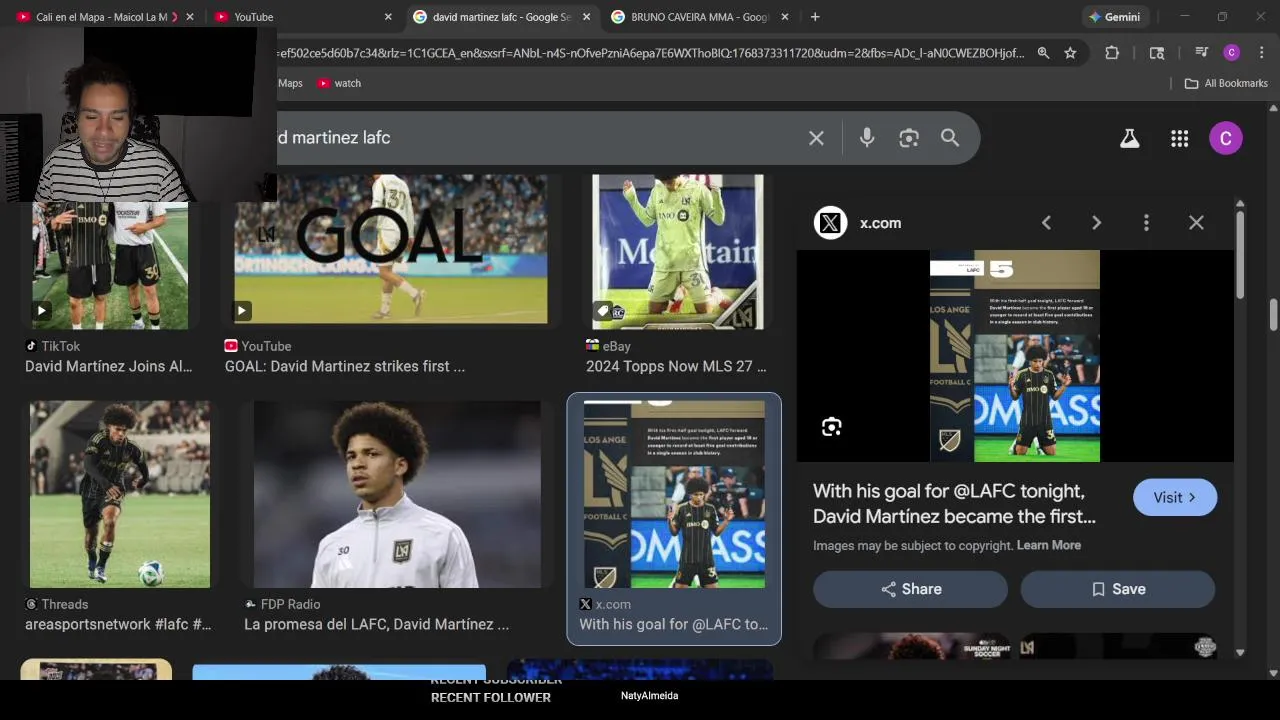This screenshot has height=720, width=1280.
Task: Click the page's main vertical scrollbar
Action: (x=1274, y=314)
